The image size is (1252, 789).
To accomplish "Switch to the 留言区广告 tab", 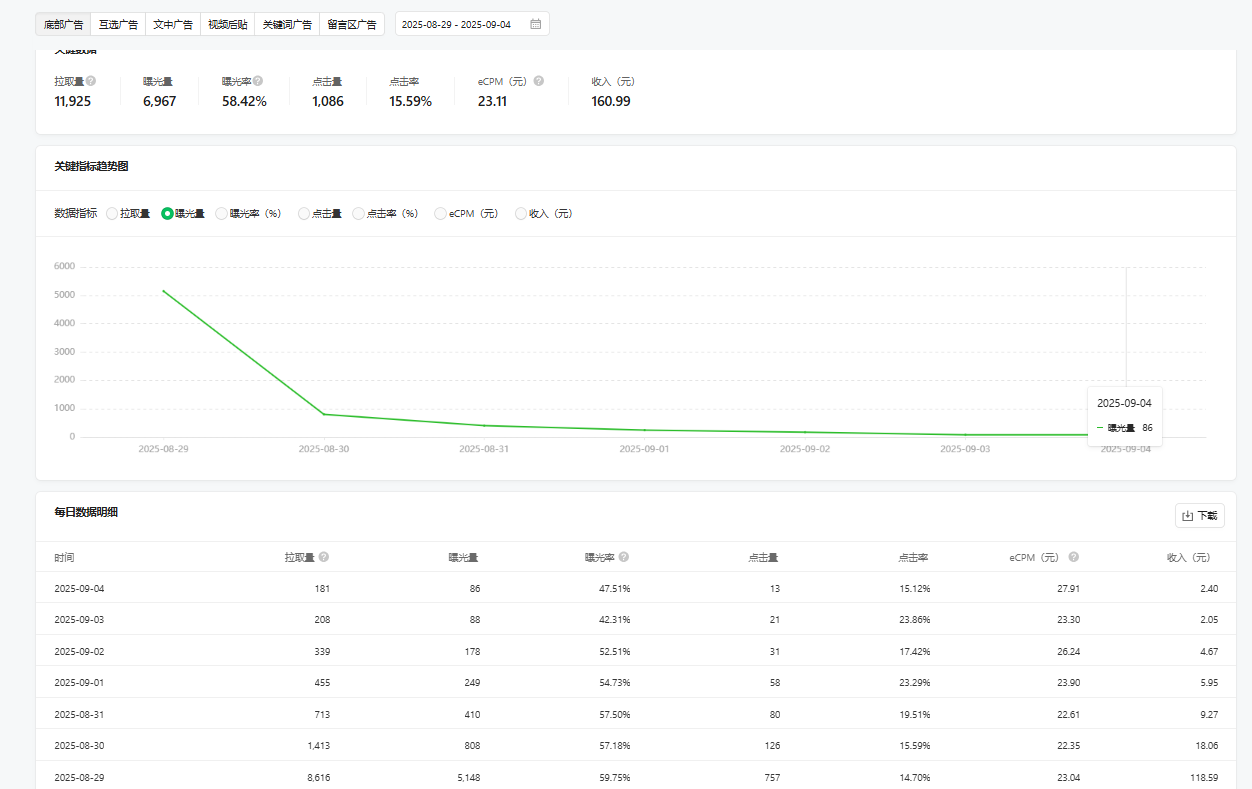I will pyautogui.click(x=352, y=24).
